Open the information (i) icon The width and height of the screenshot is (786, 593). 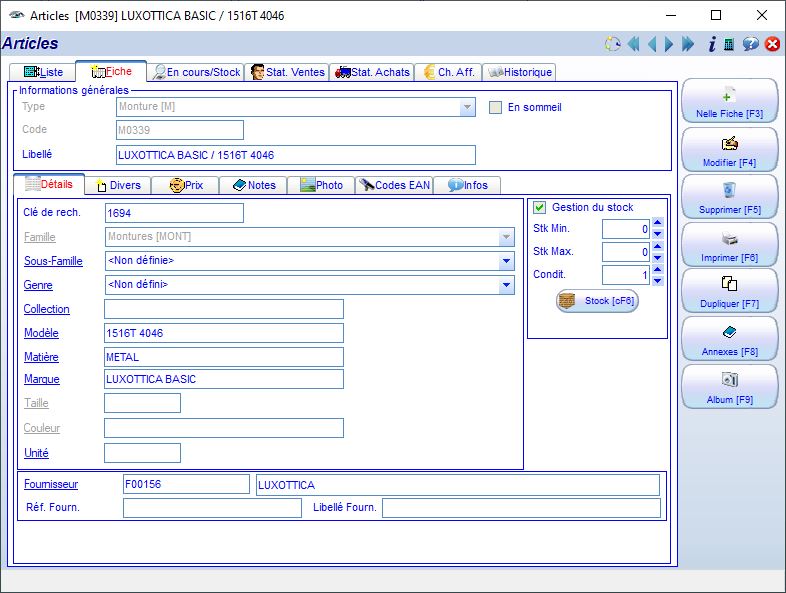click(x=712, y=44)
